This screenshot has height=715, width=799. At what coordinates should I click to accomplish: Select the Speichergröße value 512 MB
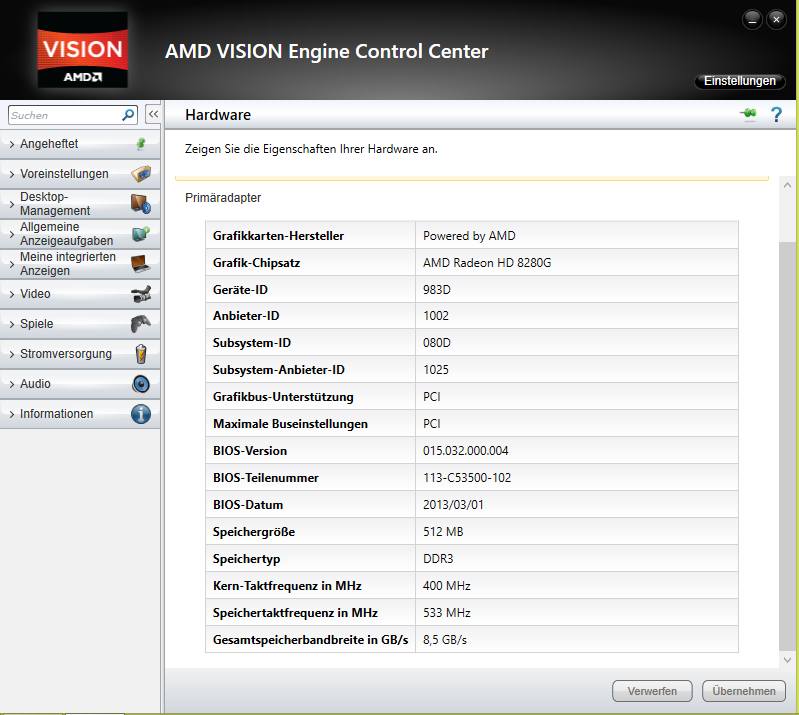(443, 532)
